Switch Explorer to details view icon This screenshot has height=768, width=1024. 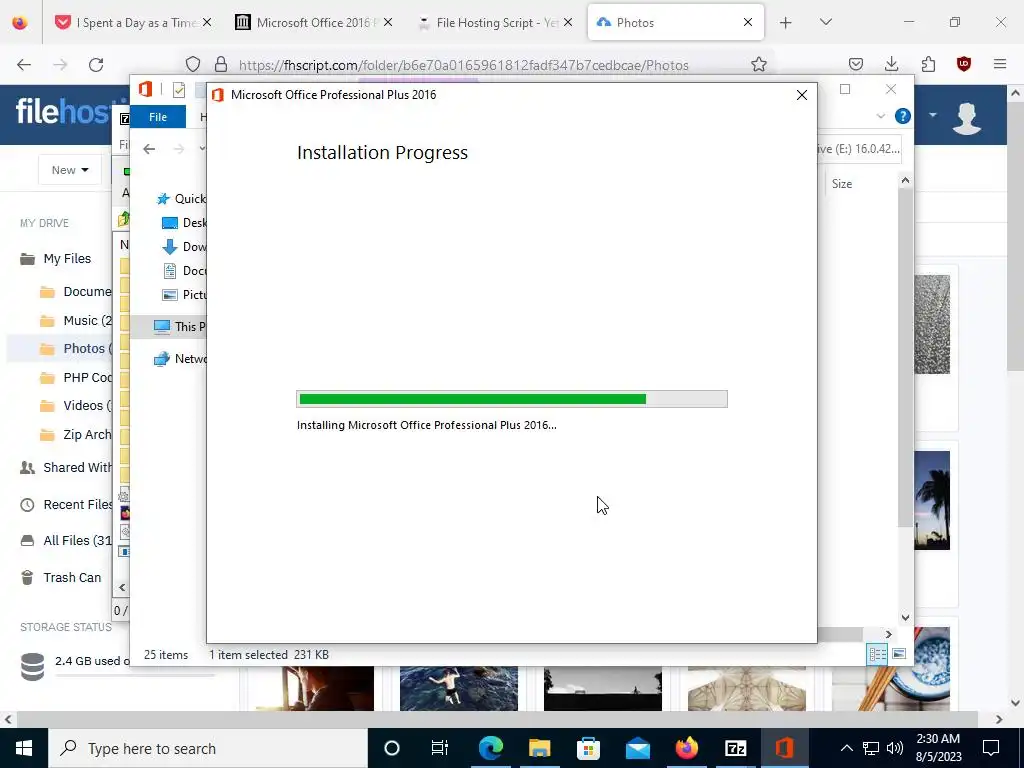(x=877, y=654)
